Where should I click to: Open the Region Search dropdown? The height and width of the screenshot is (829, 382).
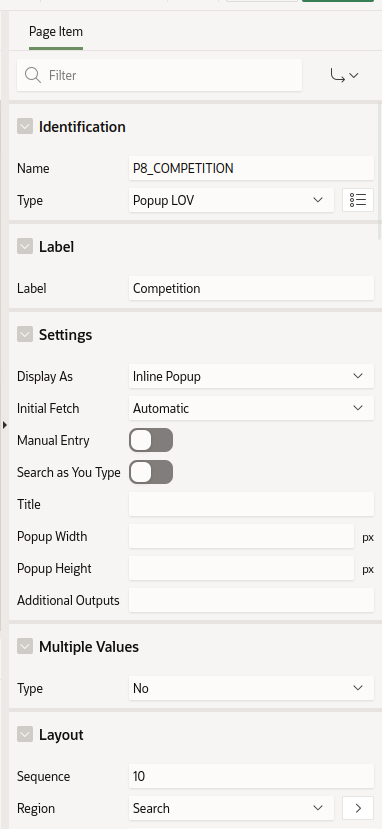[x=231, y=808]
